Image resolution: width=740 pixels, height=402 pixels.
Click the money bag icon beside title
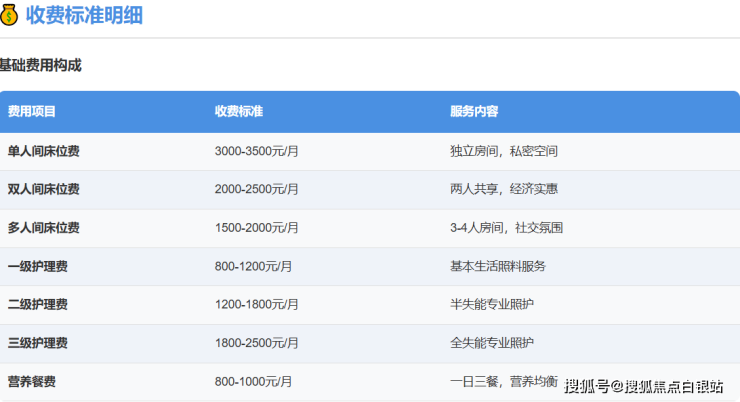coord(10,16)
